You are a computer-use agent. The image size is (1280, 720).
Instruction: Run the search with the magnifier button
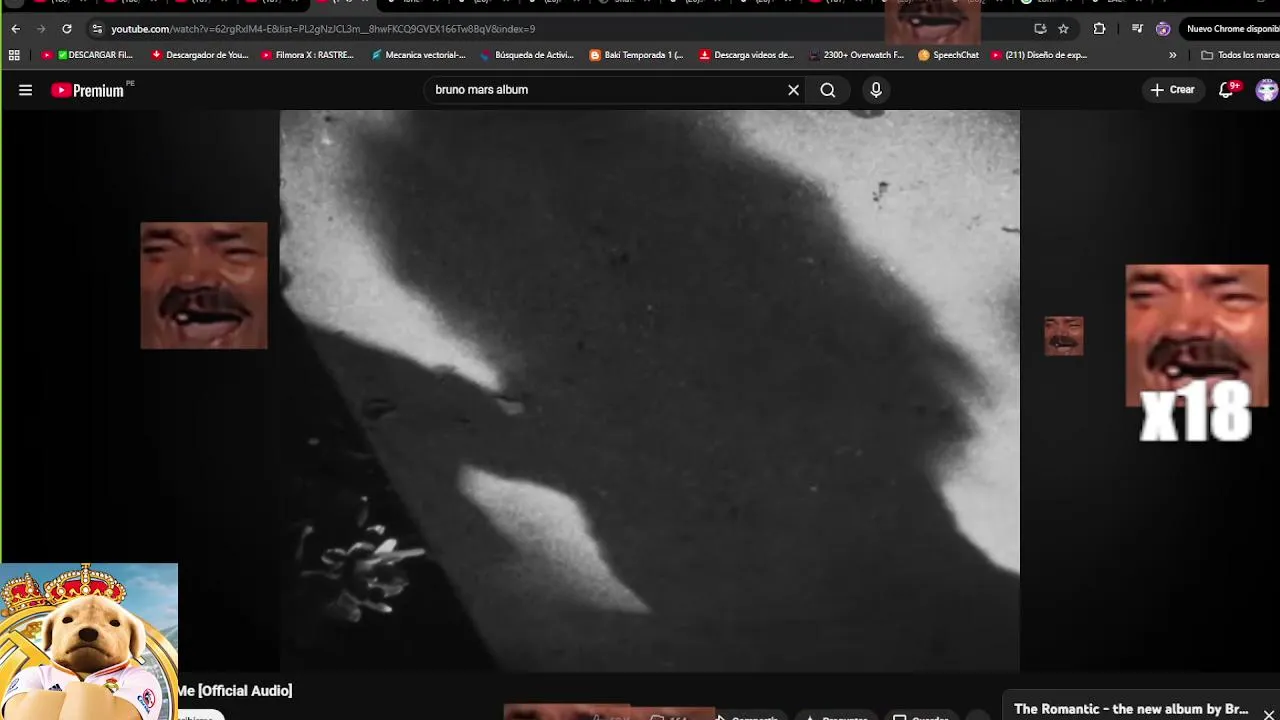[x=828, y=90]
